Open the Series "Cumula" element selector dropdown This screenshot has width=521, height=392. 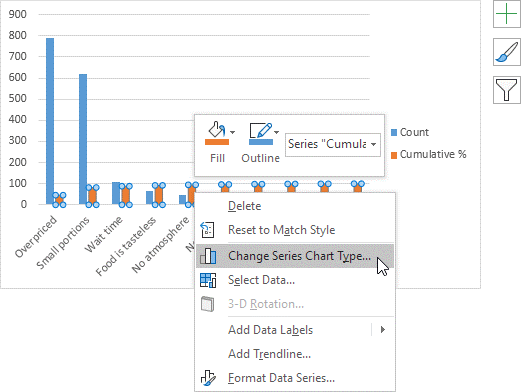click(333, 144)
